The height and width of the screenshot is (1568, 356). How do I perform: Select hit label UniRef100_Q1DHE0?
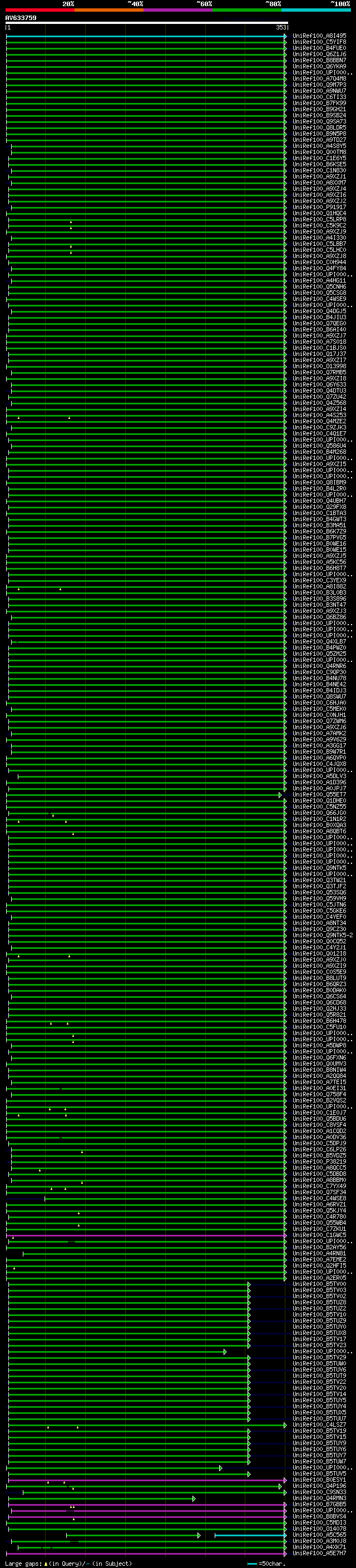(319, 800)
